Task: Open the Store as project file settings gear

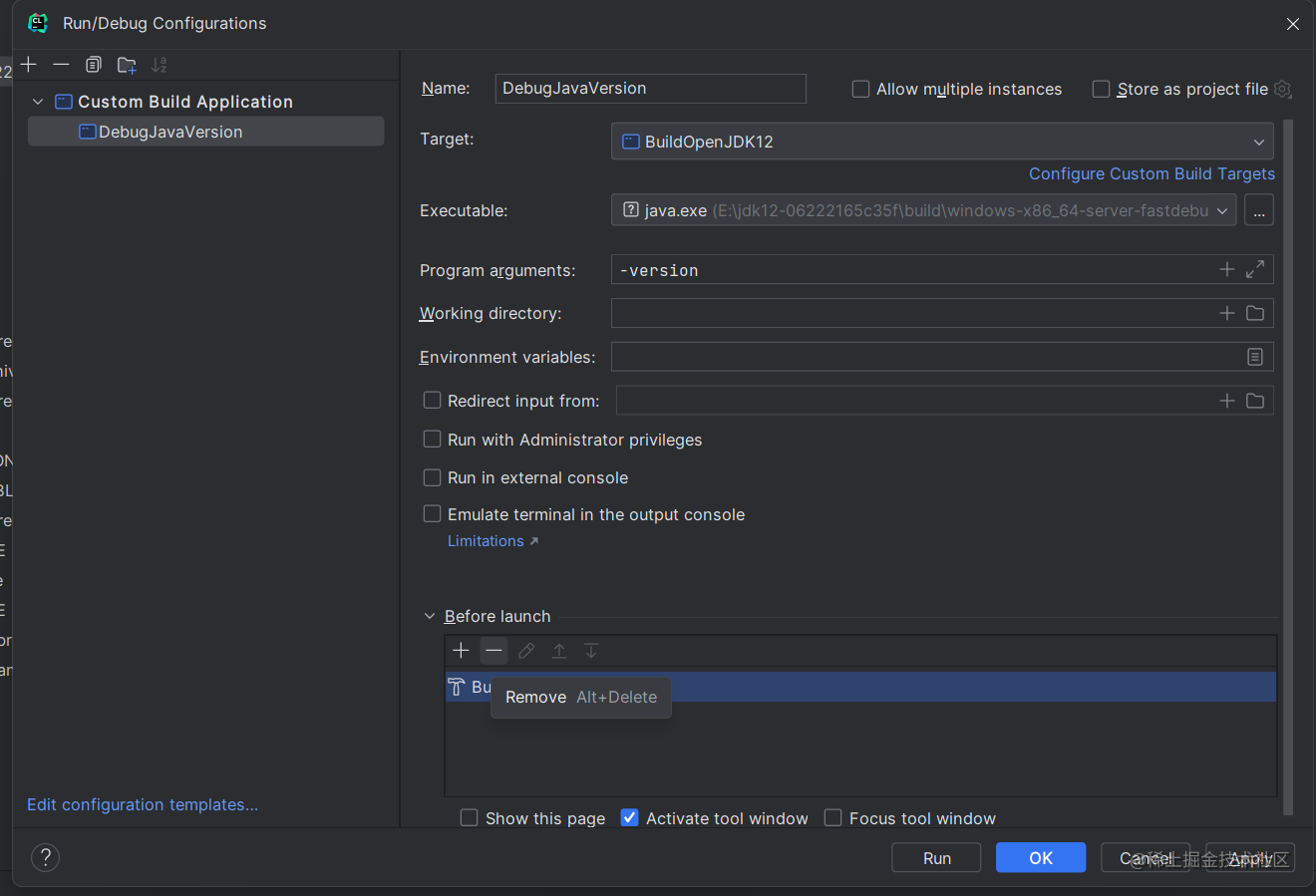Action: pyautogui.click(x=1283, y=89)
